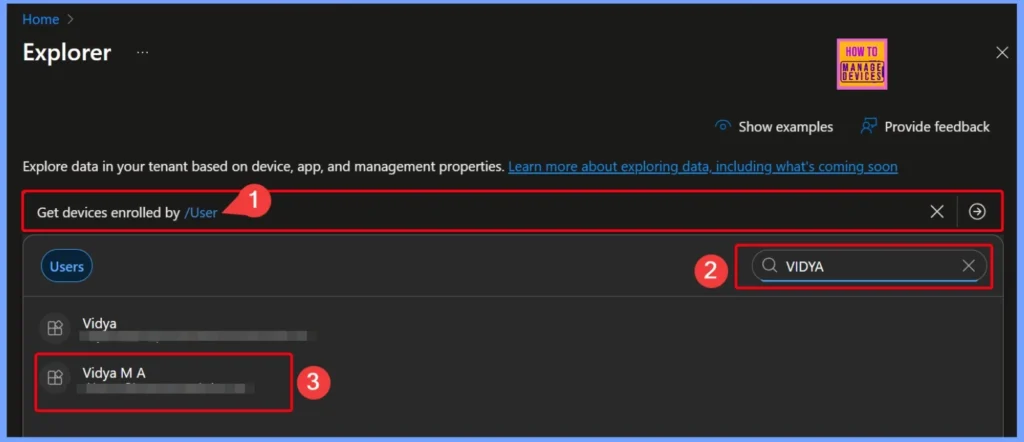
Task: Select the user named Vidya
Action: (100, 323)
